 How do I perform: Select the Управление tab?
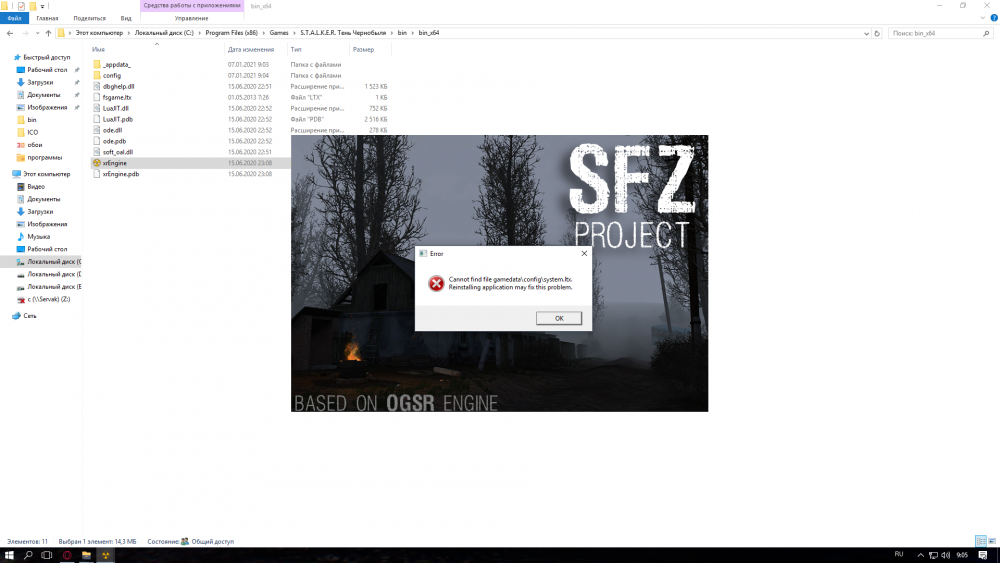pyautogui.click(x=191, y=18)
